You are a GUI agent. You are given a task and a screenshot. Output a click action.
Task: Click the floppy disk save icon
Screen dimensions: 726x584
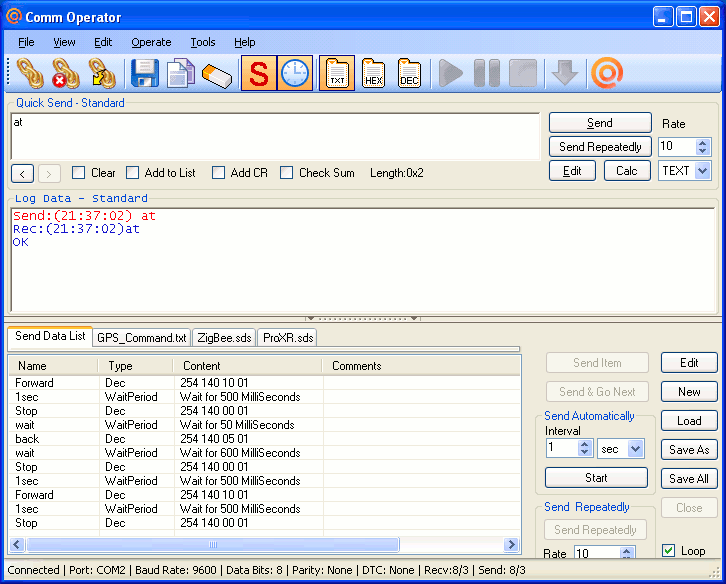coord(144,73)
